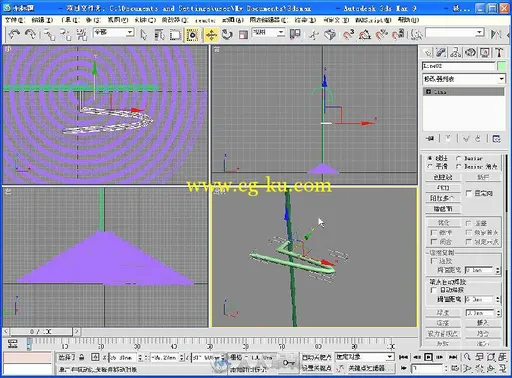The image size is (512, 378).
Task: Open the Utilities hammer panel tab
Action: tap(499, 52)
